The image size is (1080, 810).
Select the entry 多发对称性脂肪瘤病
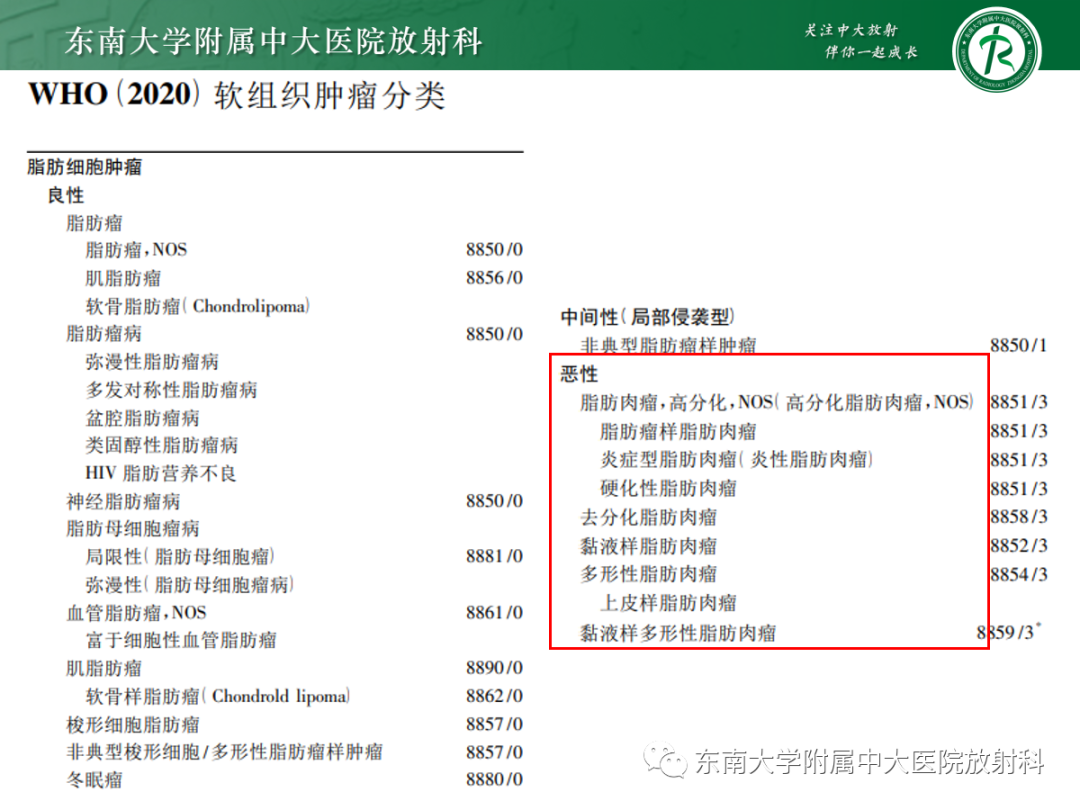171,390
